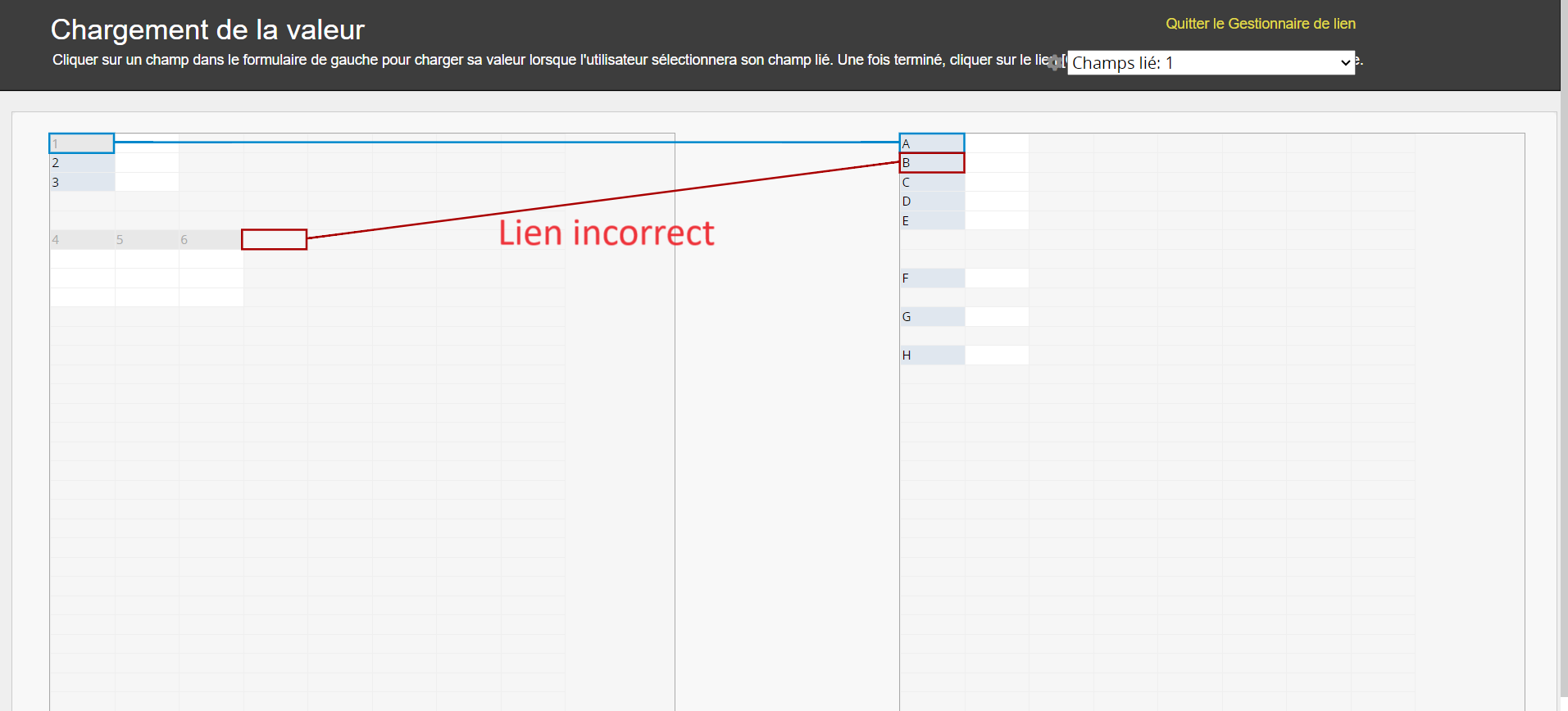Open the "Champs lié: 1" dropdown
1568x711 pixels.
(x=1211, y=63)
